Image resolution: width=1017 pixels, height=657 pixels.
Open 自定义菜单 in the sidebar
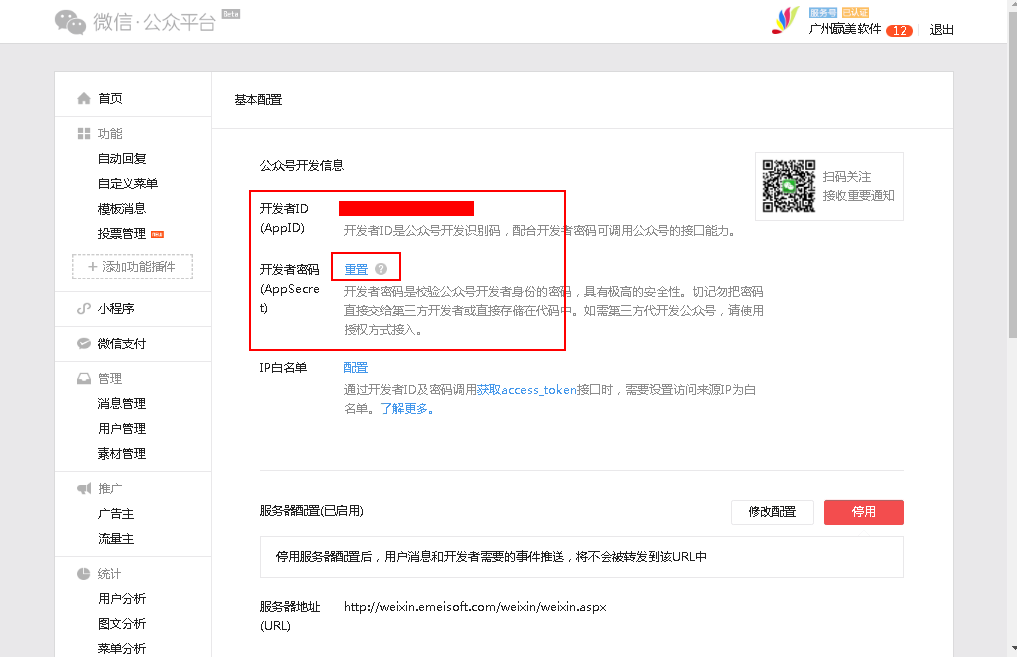click(x=128, y=184)
